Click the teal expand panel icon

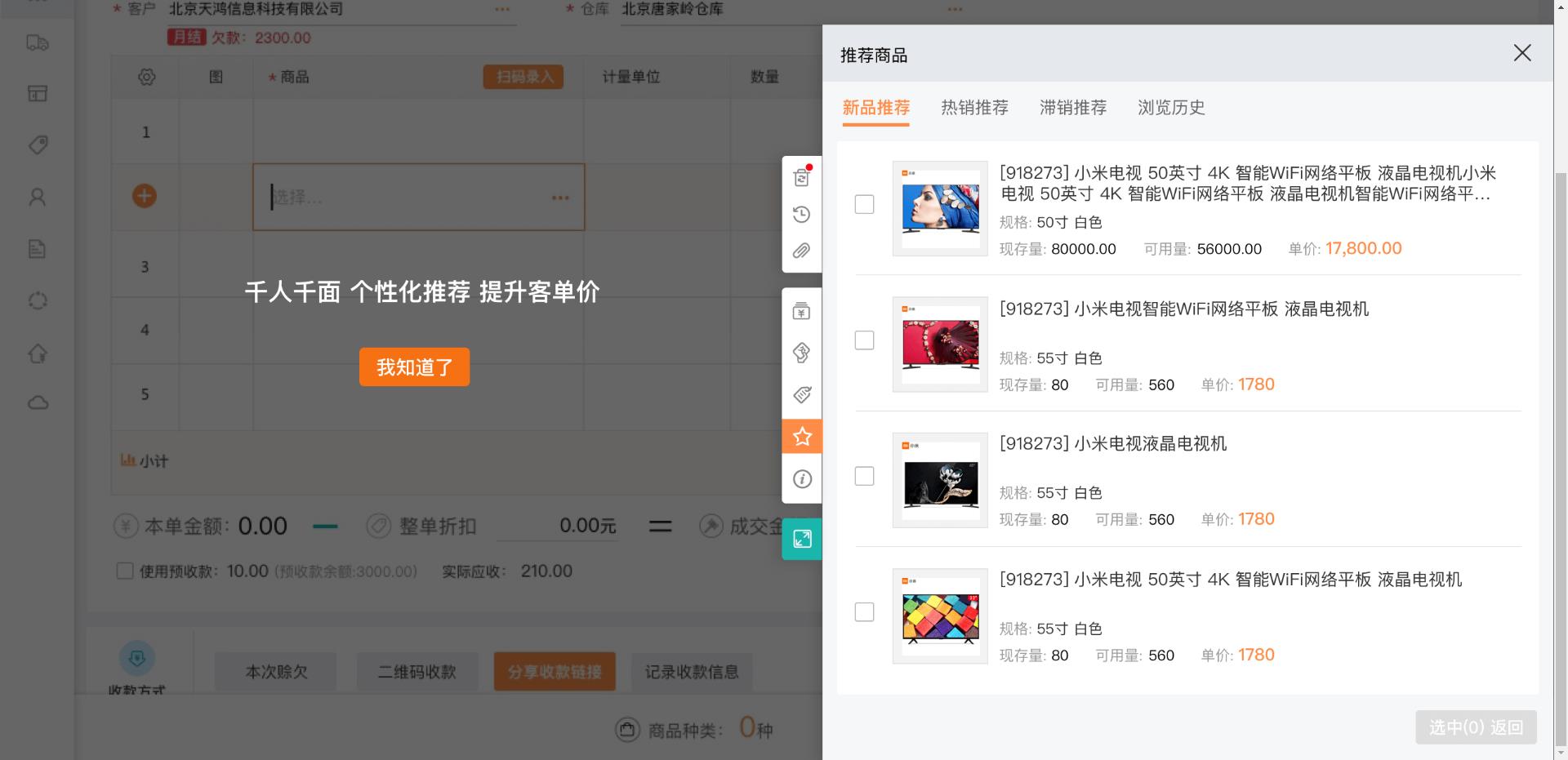click(x=802, y=539)
